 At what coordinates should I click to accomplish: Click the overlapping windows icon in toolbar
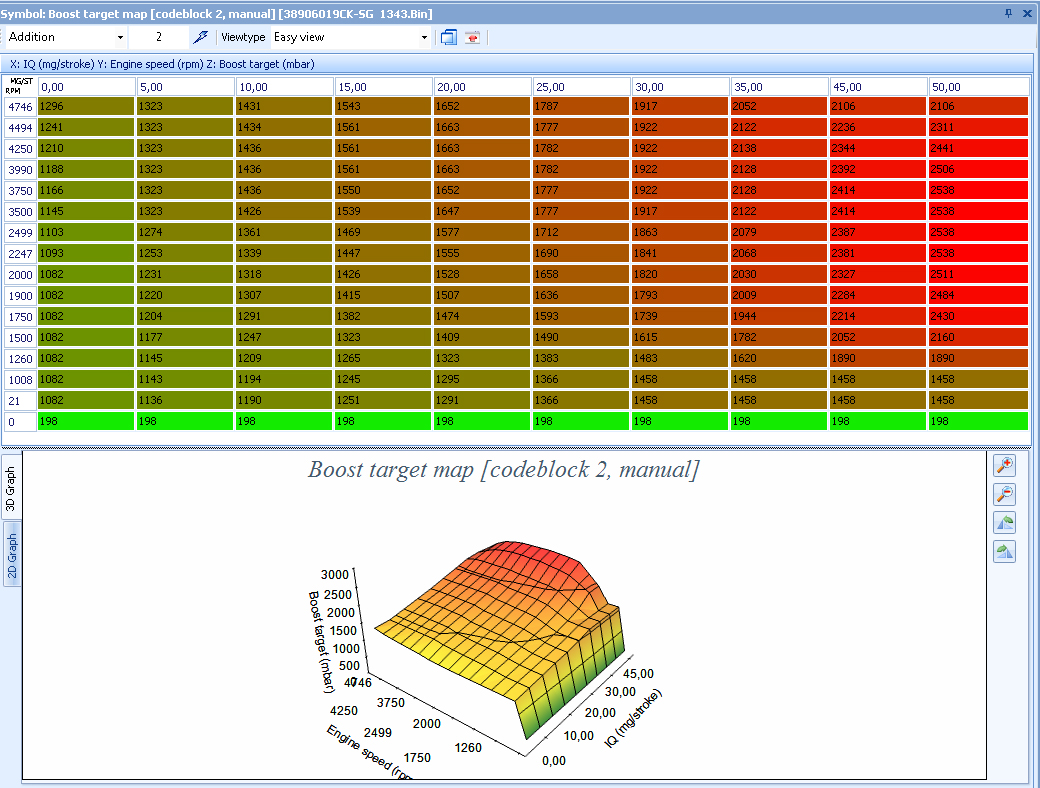(449, 37)
